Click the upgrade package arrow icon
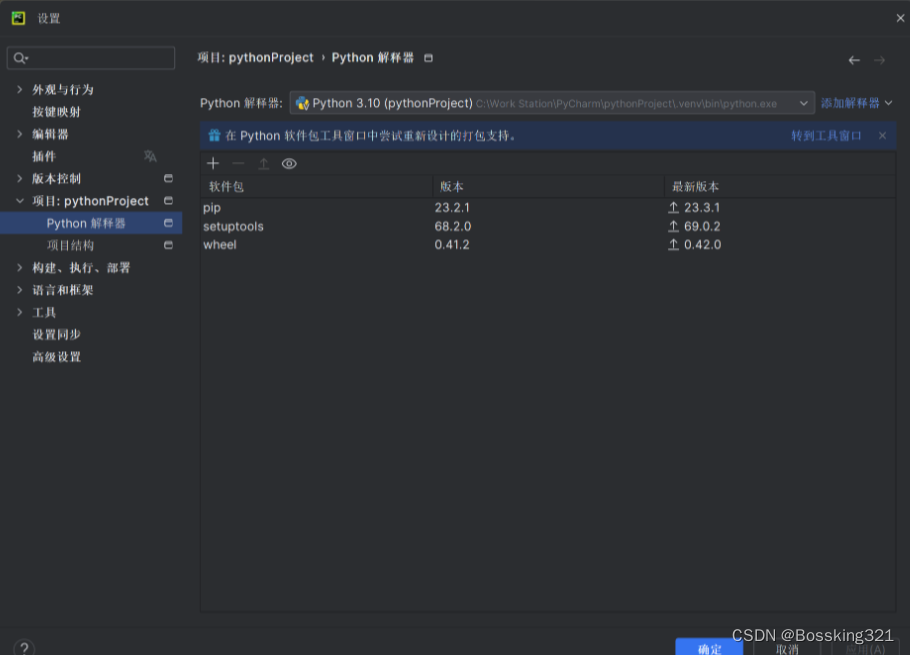Image resolution: width=910 pixels, height=655 pixels. [x=263, y=164]
